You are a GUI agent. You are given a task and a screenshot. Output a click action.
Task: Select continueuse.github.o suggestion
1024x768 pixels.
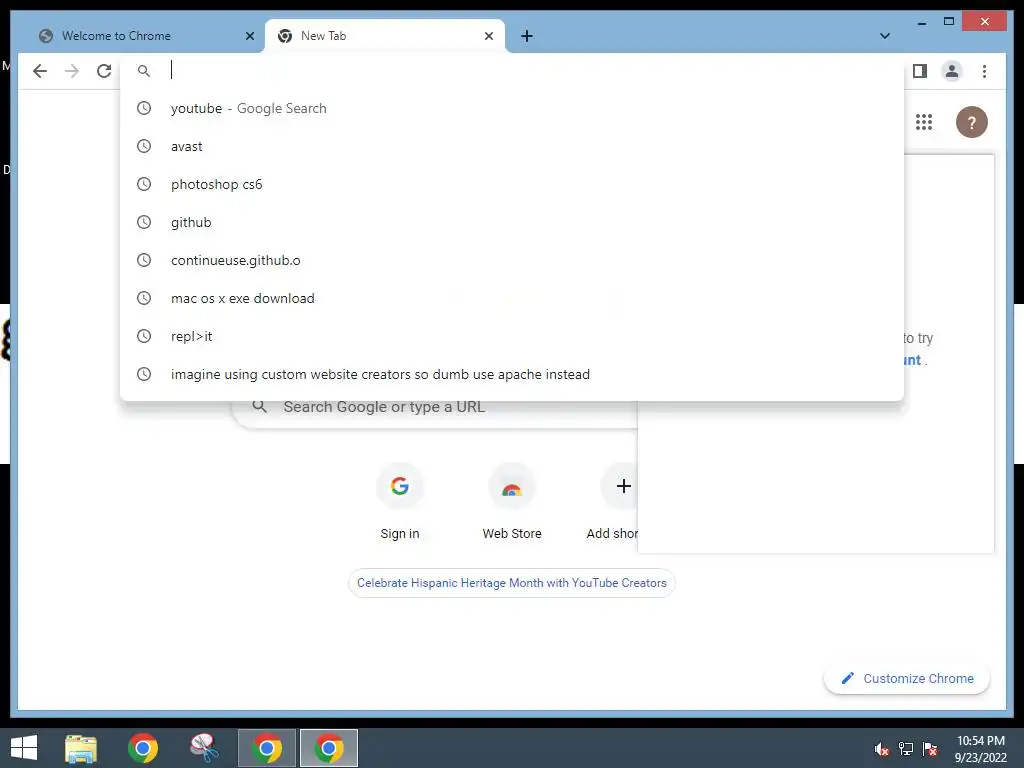(512, 260)
